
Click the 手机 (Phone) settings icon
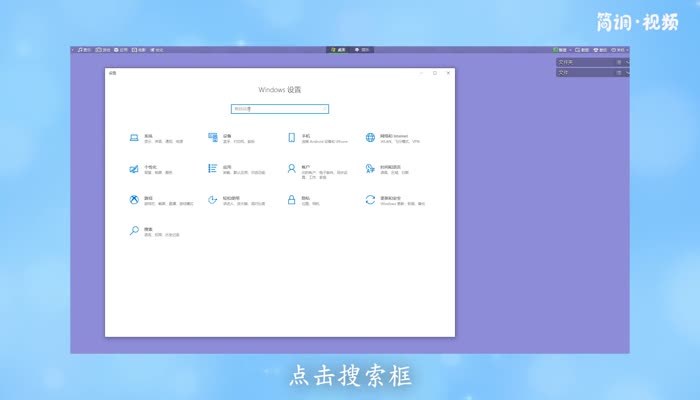coord(292,137)
